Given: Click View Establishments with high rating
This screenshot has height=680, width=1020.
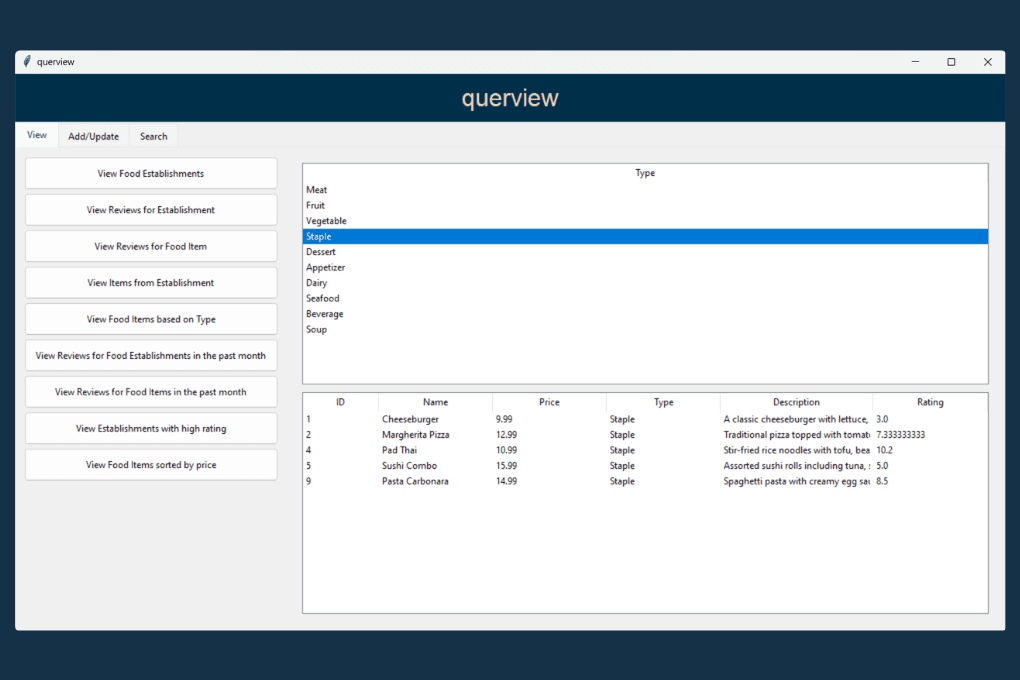Looking at the screenshot, I should [151, 428].
